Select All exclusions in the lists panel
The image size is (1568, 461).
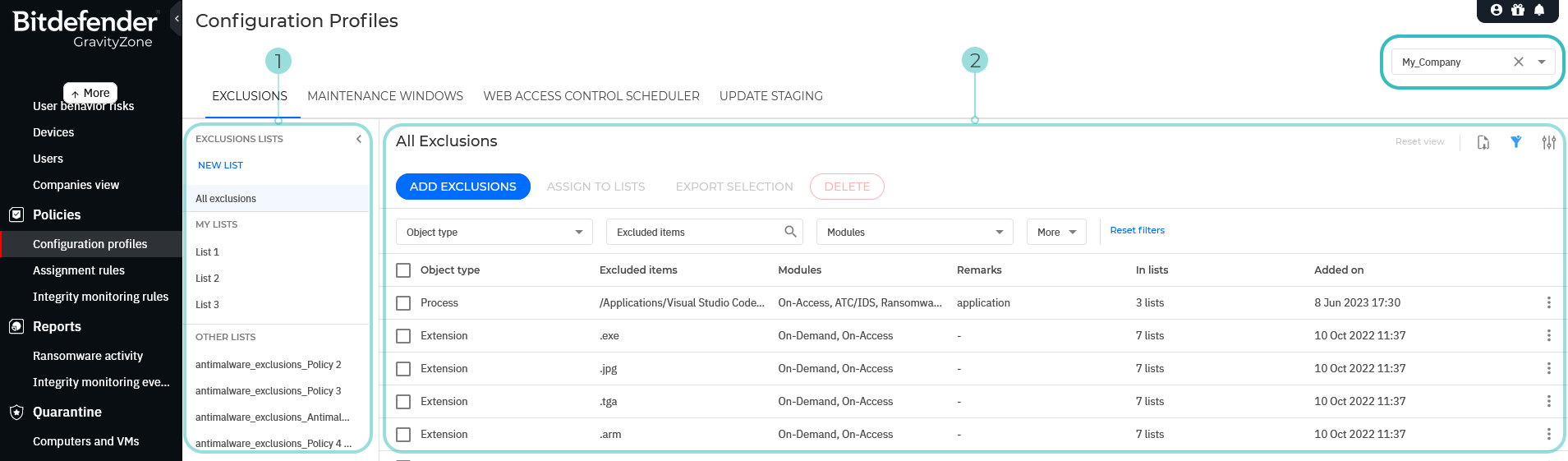pos(278,198)
